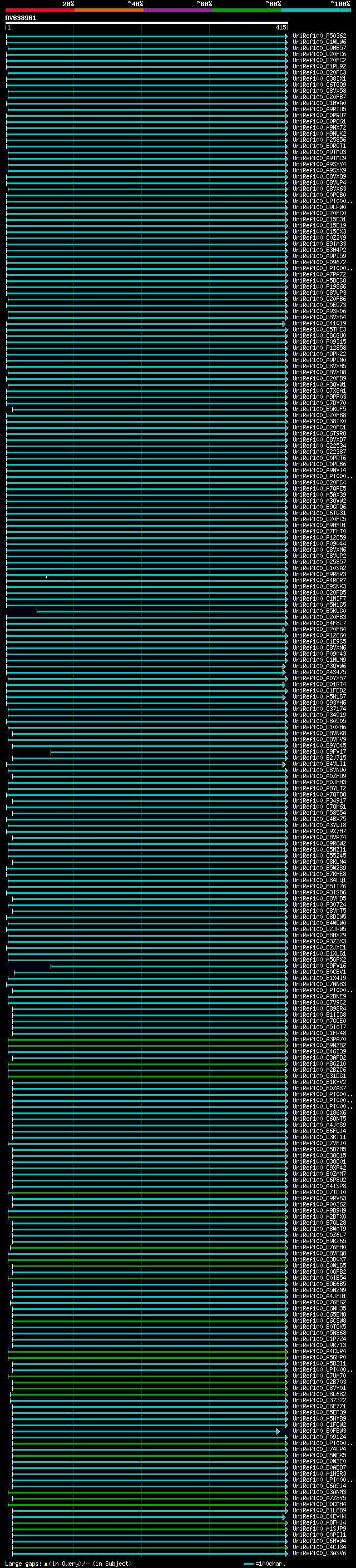Click the UniRef100_Q9X7H7 hit label
356x1568 pixels.
[319, 832]
